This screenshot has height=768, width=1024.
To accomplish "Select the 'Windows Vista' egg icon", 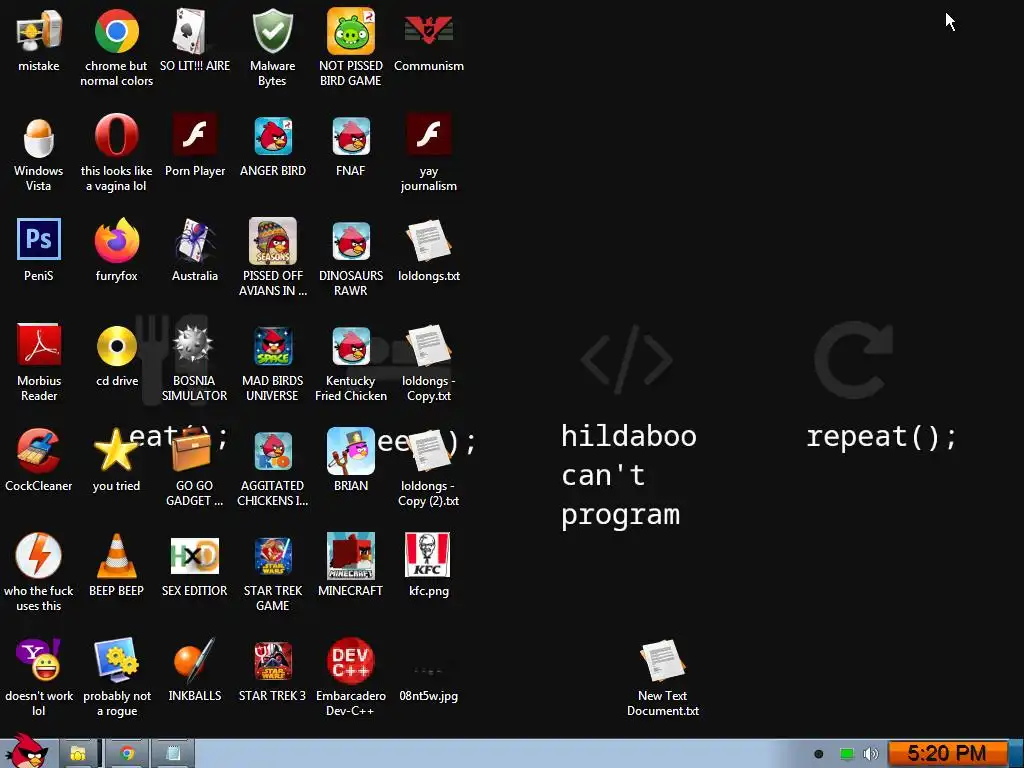I will tap(39, 136).
